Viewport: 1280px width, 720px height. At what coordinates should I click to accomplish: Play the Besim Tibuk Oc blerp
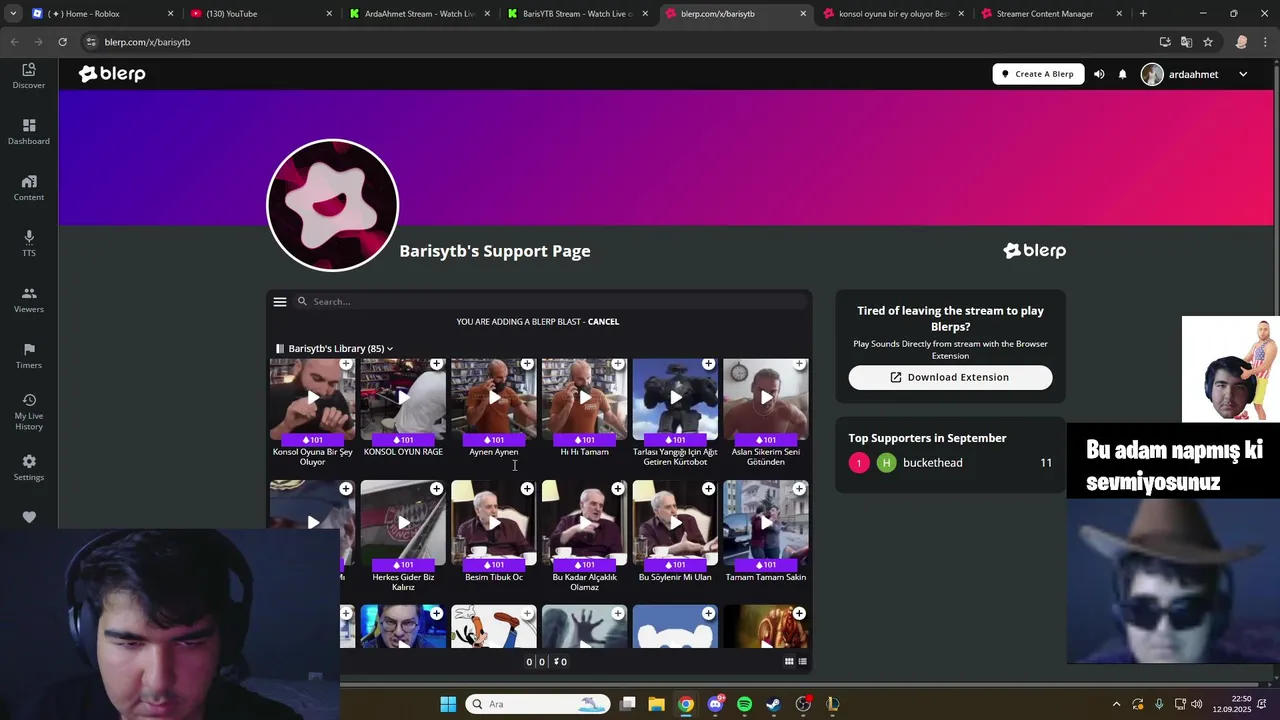click(x=494, y=522)
